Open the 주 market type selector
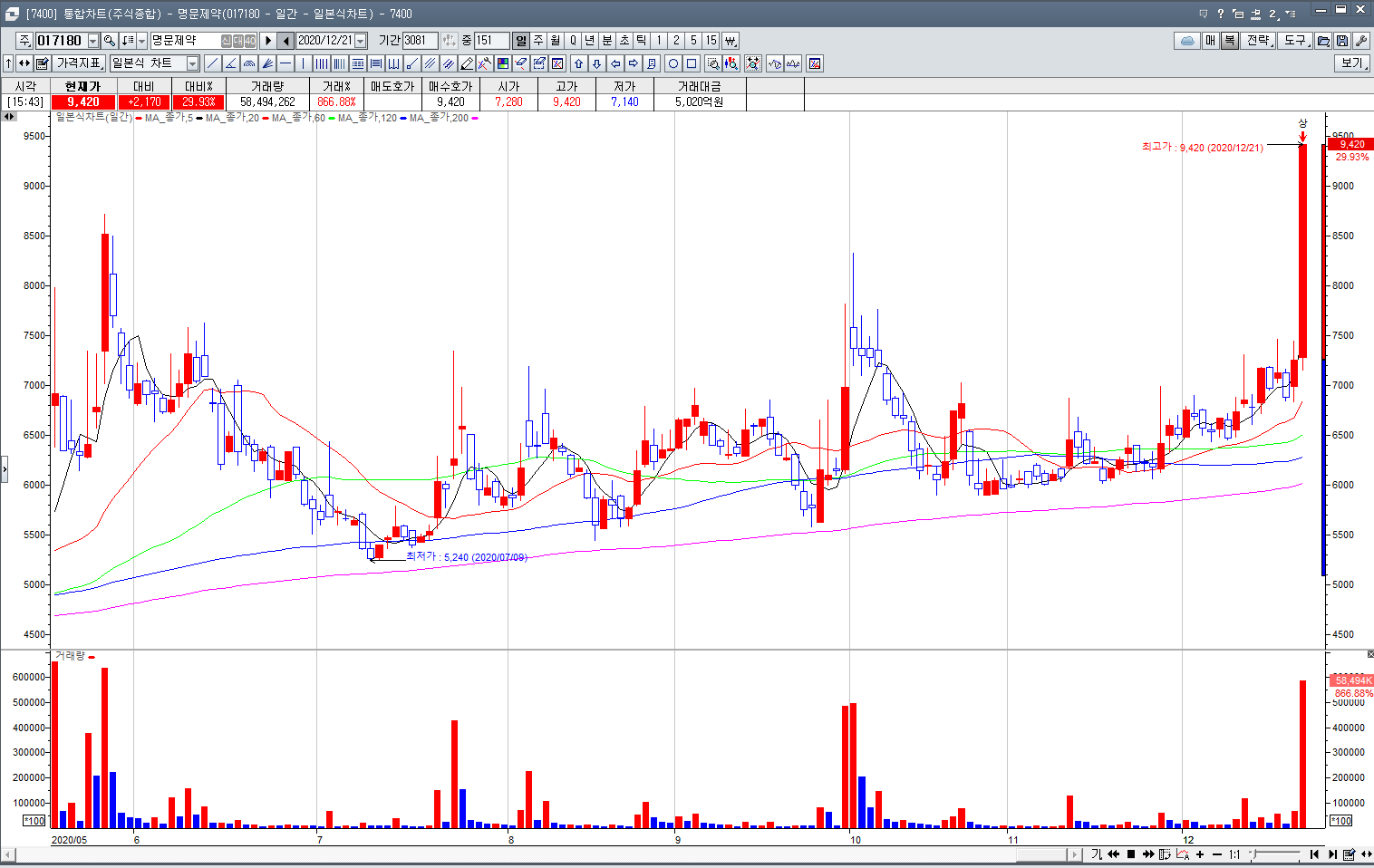This screenshot has width=1374, height=868. tap(24, 41)
